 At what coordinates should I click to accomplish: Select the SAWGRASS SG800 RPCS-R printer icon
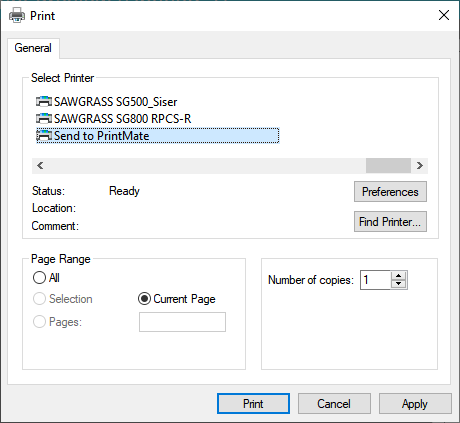point(44,118)
